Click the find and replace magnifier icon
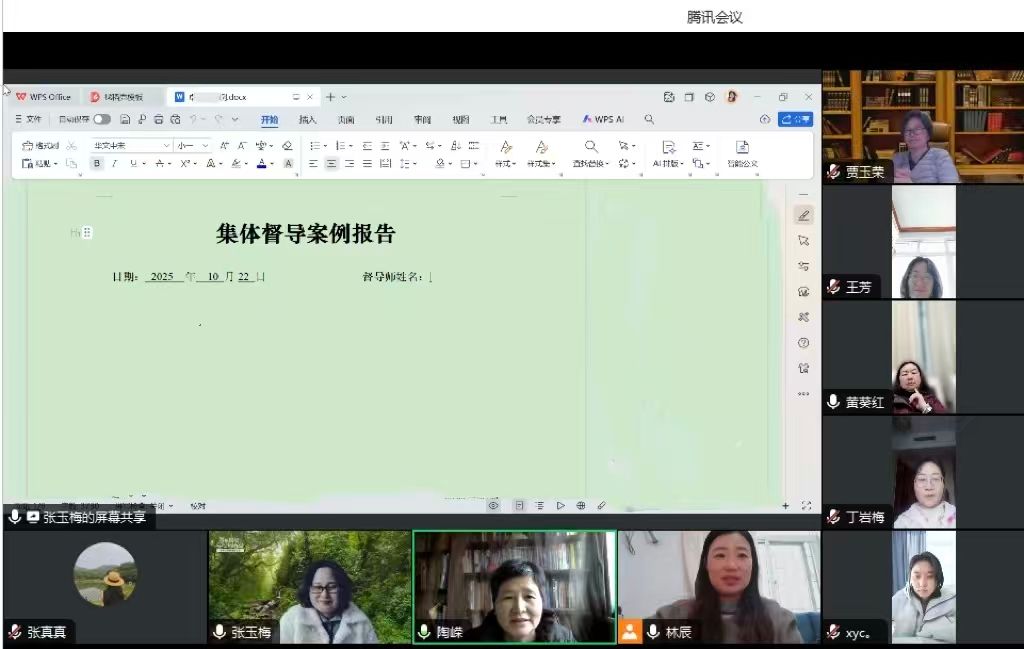The height and width of the screenshot is (649, 1024). 591,146
